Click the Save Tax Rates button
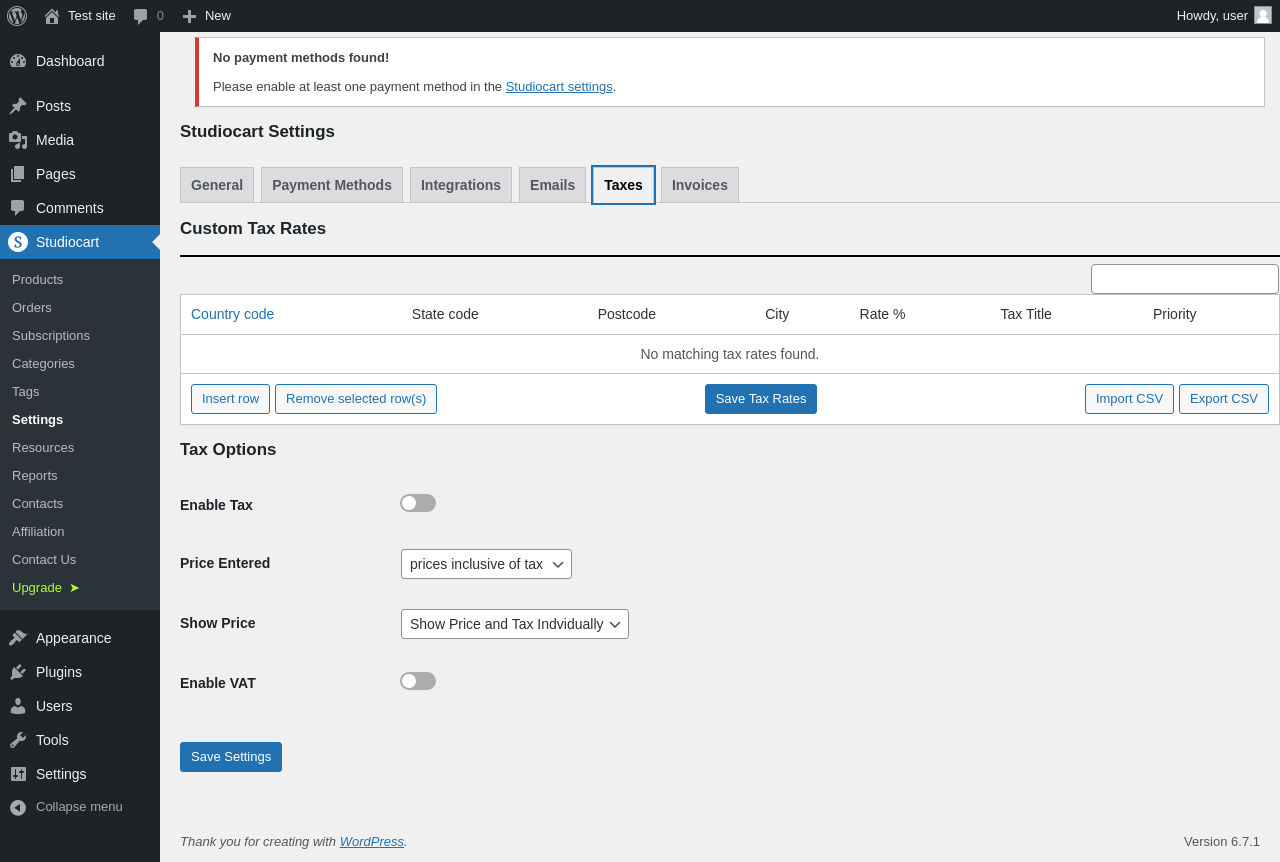Image resolution: width=1280 pixels, height=862 pixels. [x=761, y=399]
